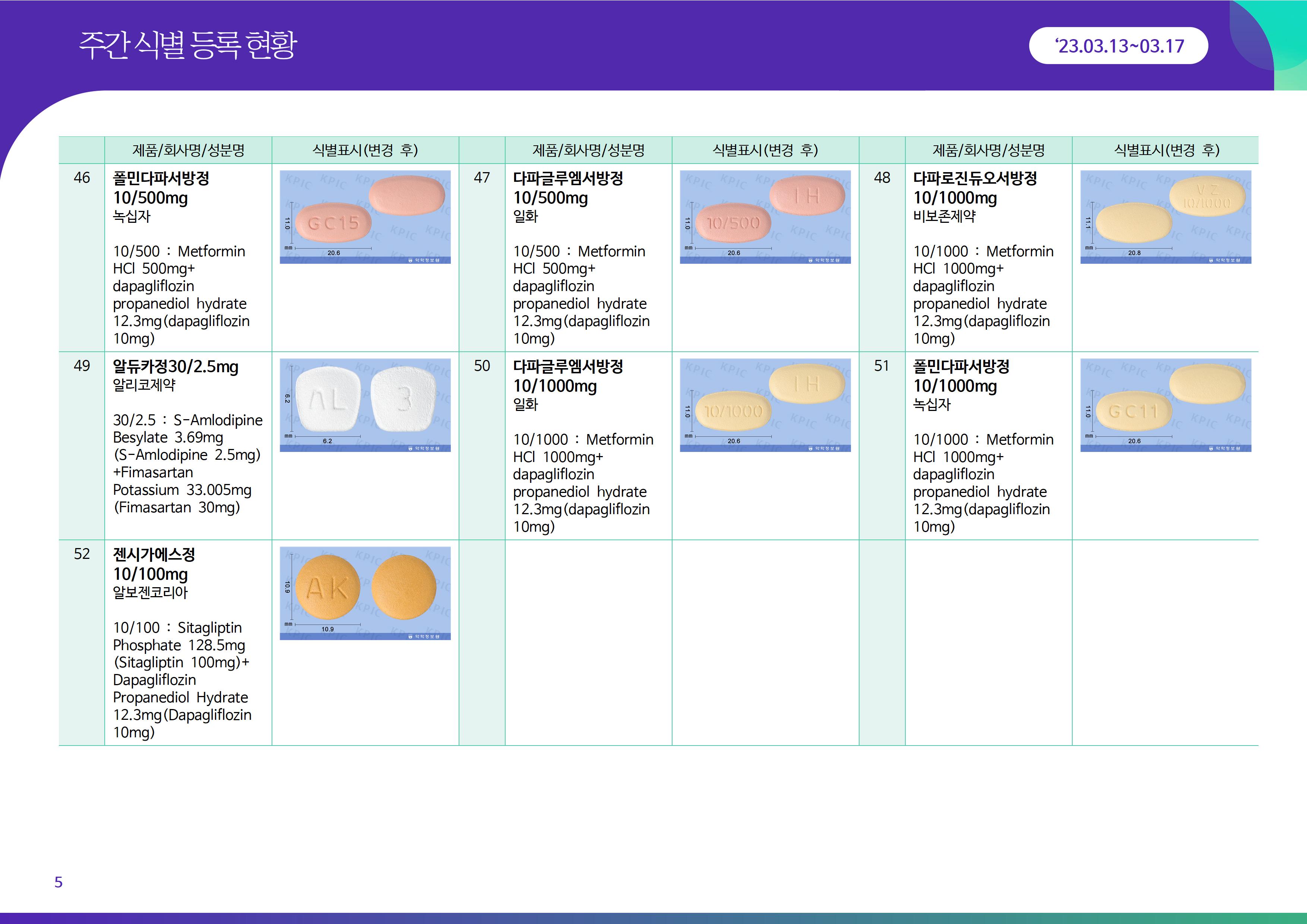Click the white AL 3 tablet image

[x=365, y=405]
